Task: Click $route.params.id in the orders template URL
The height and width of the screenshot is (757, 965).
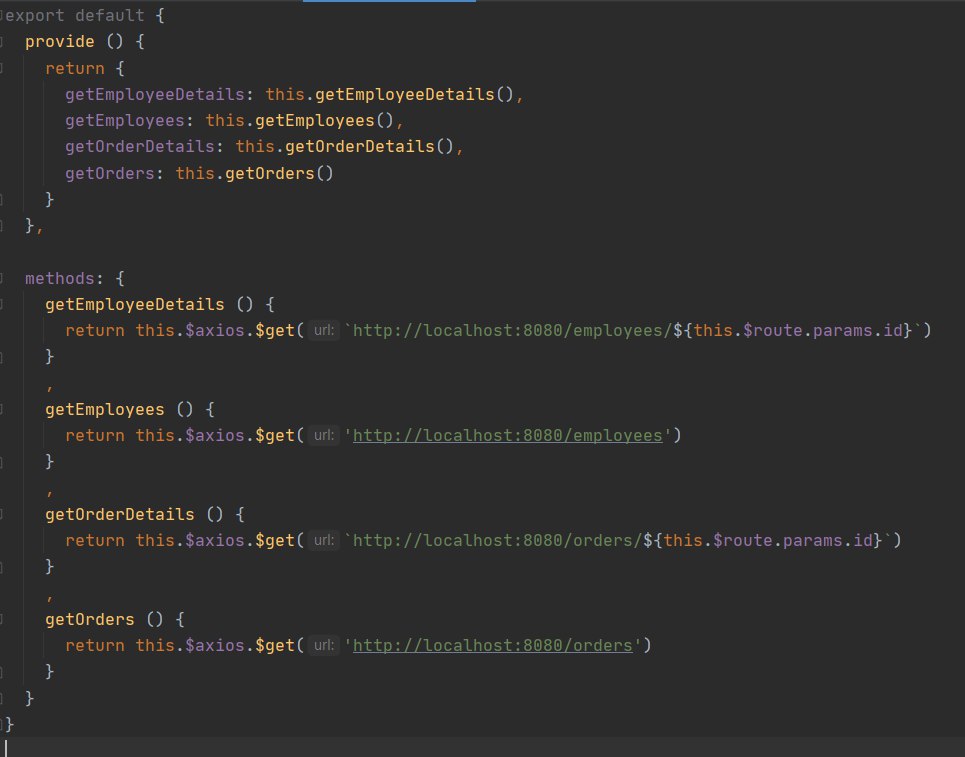Action: 793,540
